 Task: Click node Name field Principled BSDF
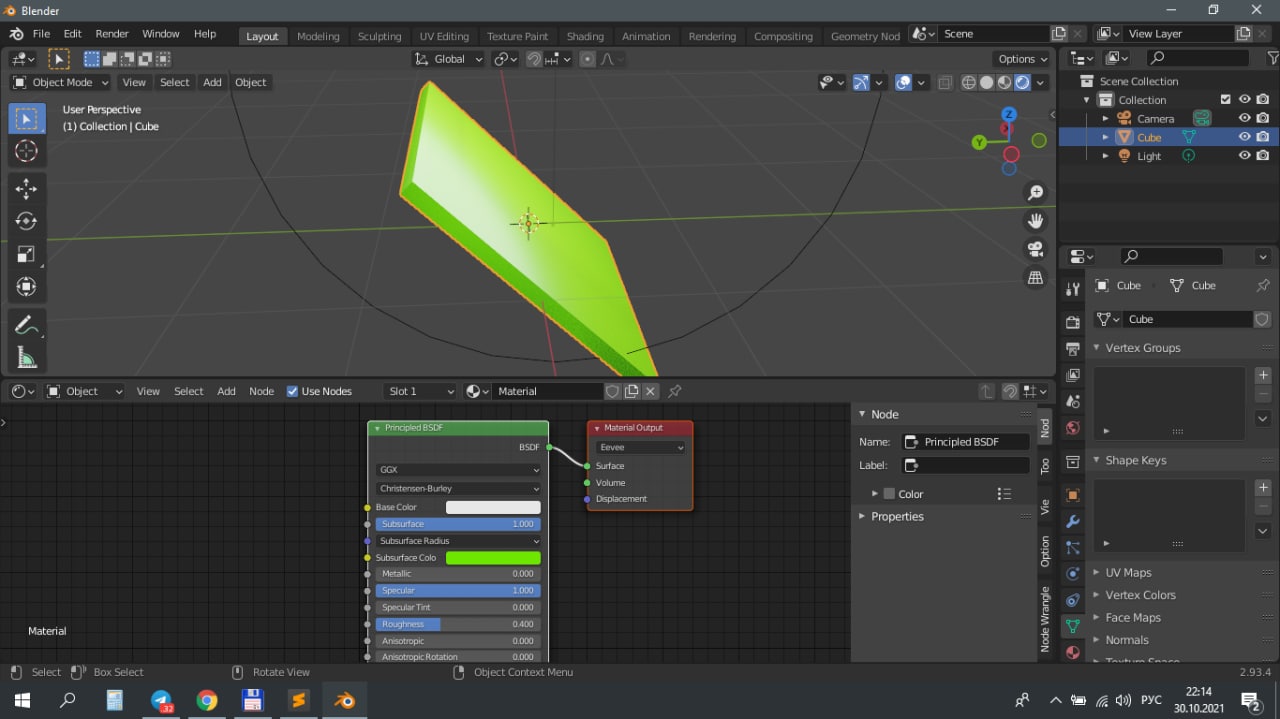965,441
